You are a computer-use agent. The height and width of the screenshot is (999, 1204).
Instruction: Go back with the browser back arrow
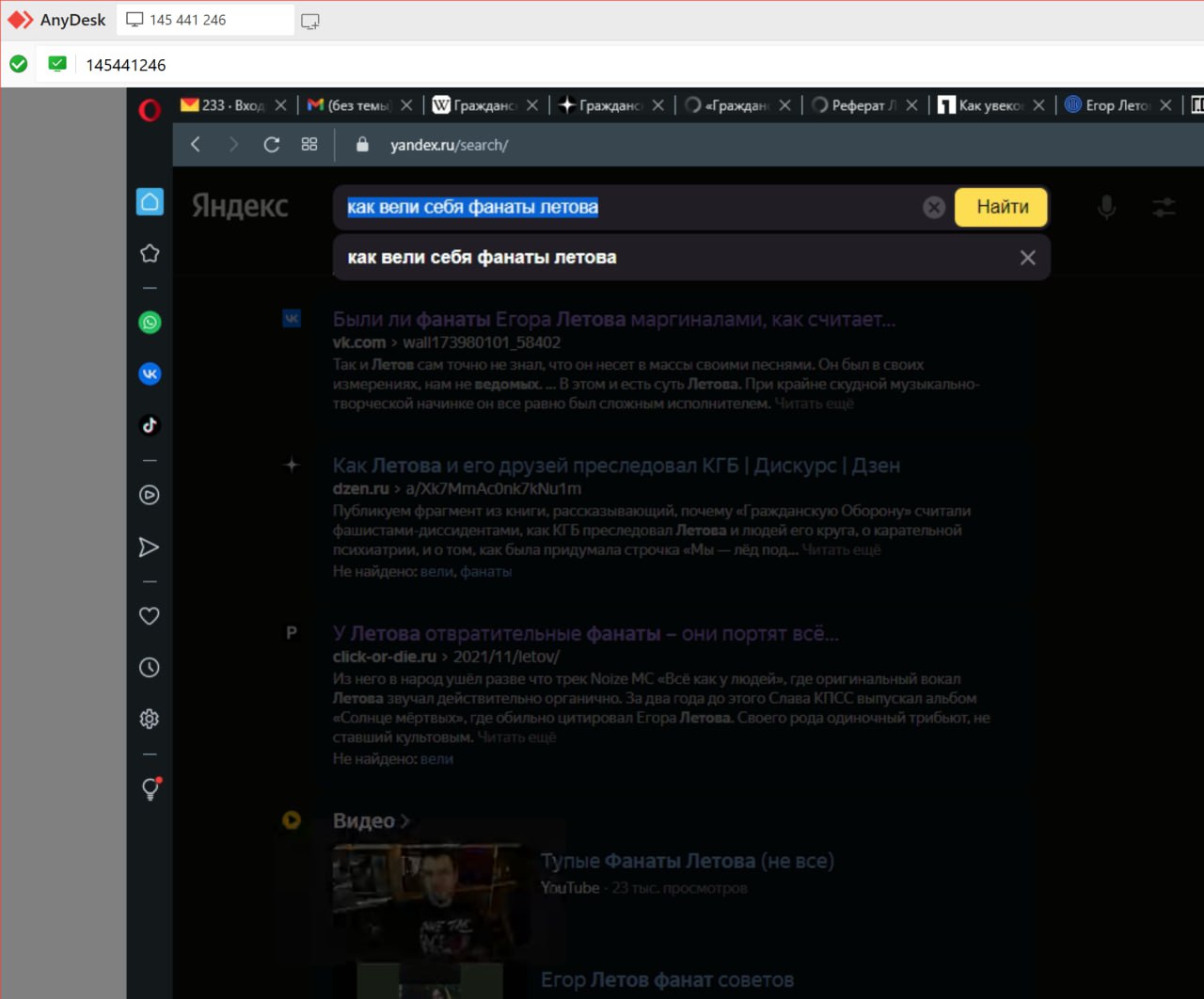(196, 144)
